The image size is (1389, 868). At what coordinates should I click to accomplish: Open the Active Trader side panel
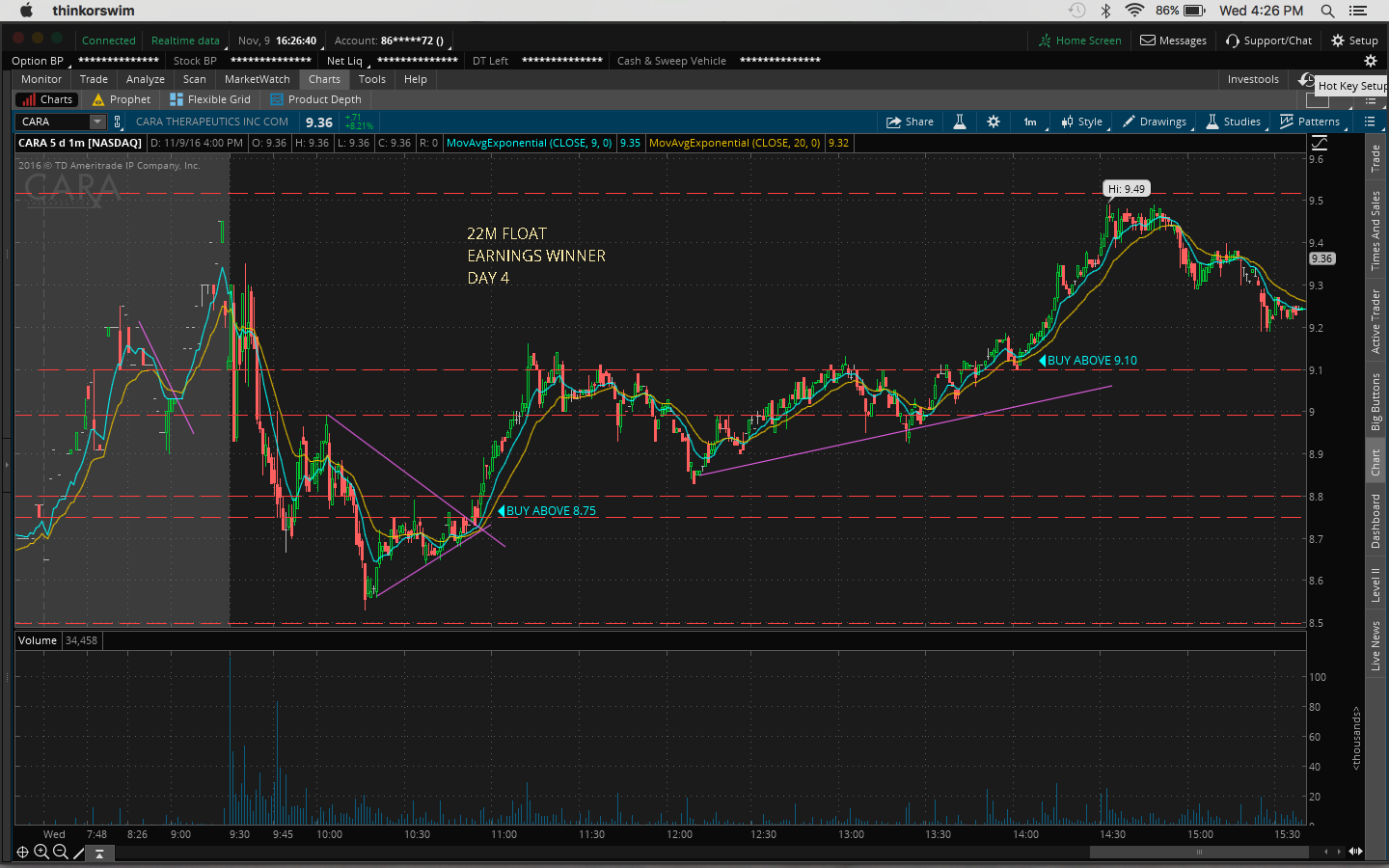click(1375, 322)
